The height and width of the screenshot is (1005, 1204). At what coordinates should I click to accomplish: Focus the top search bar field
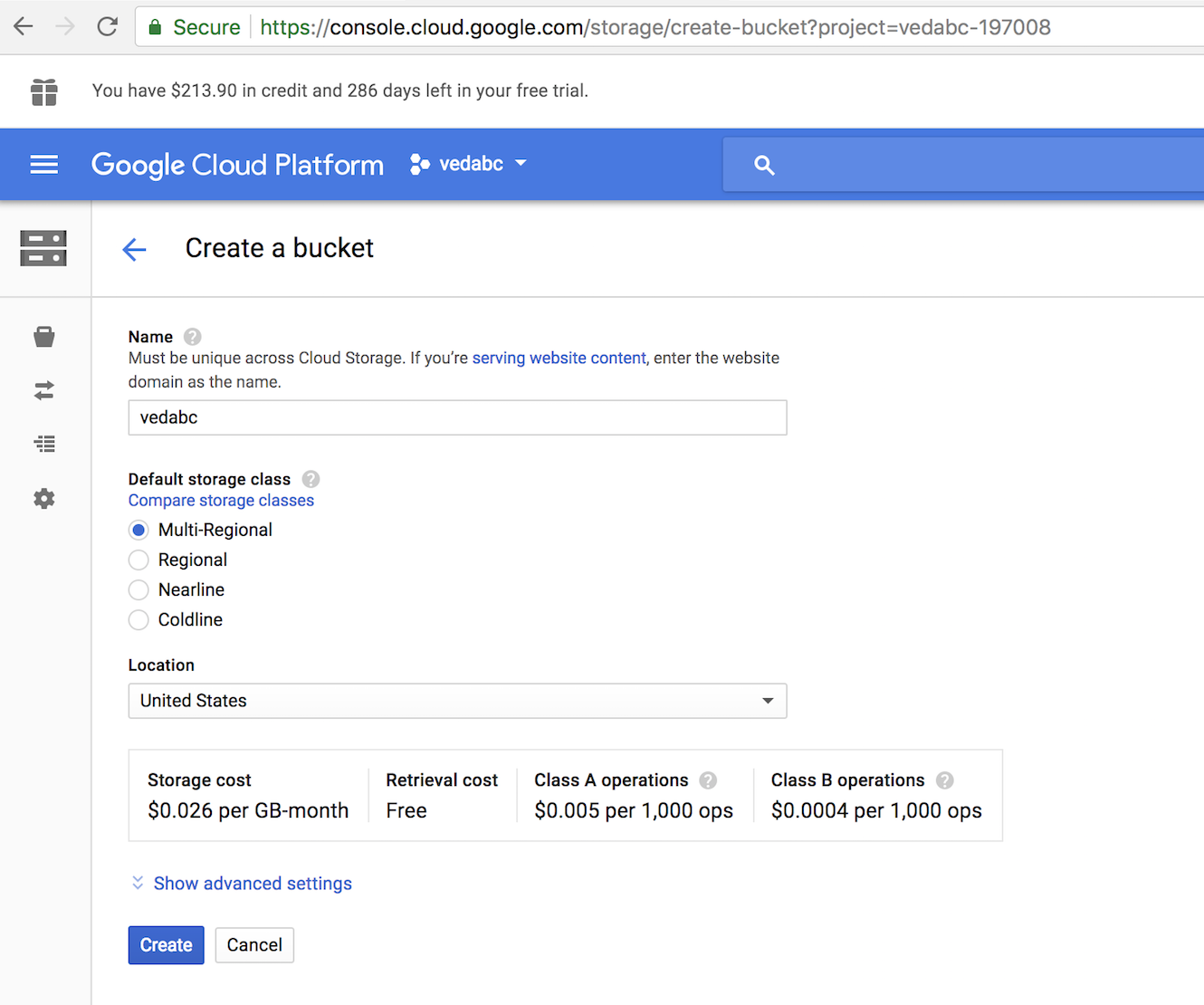pyautogui.click(x=963, y=165)
